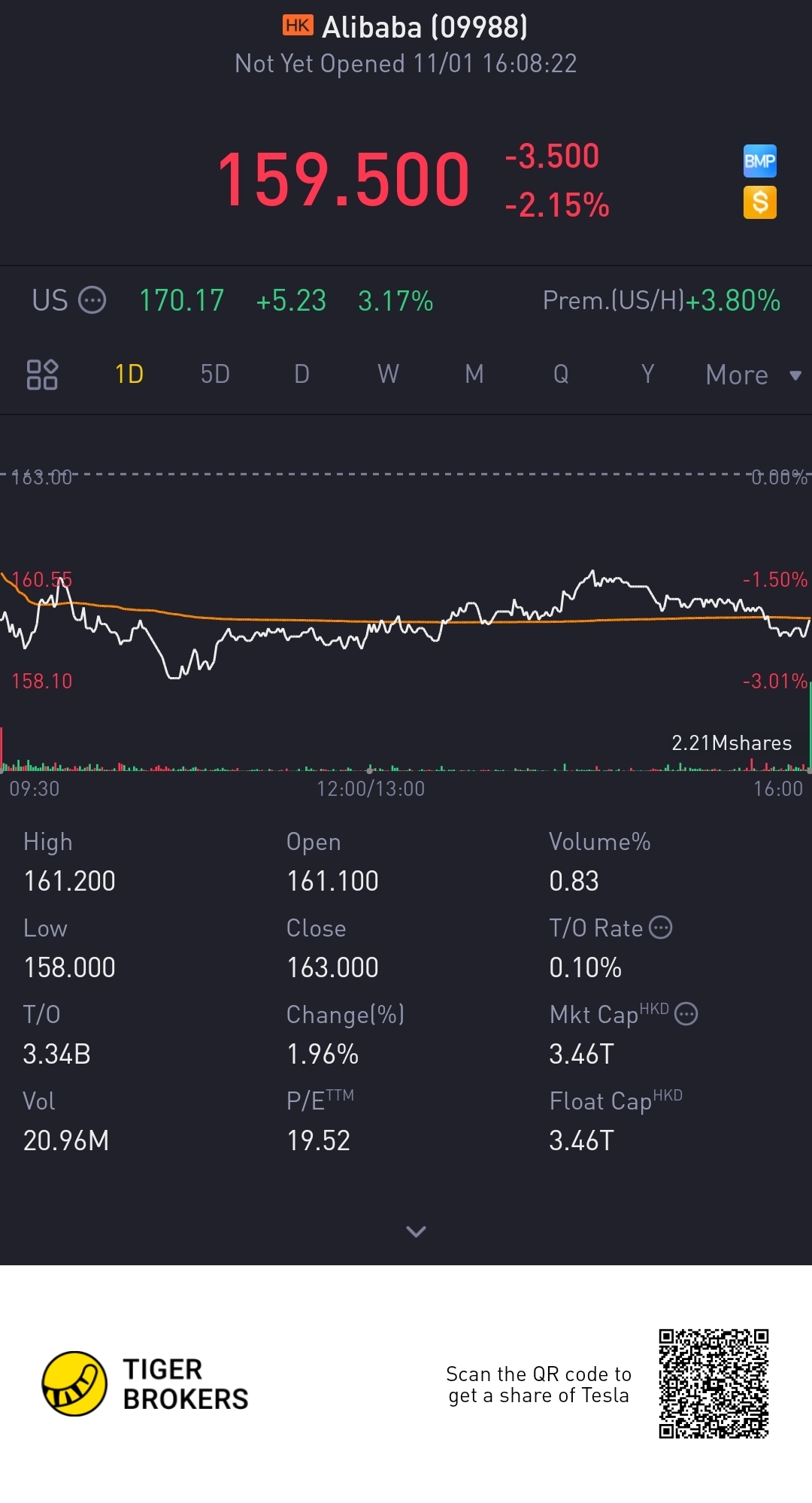Tap the 2.21Mshares volume label

[732, 743]
